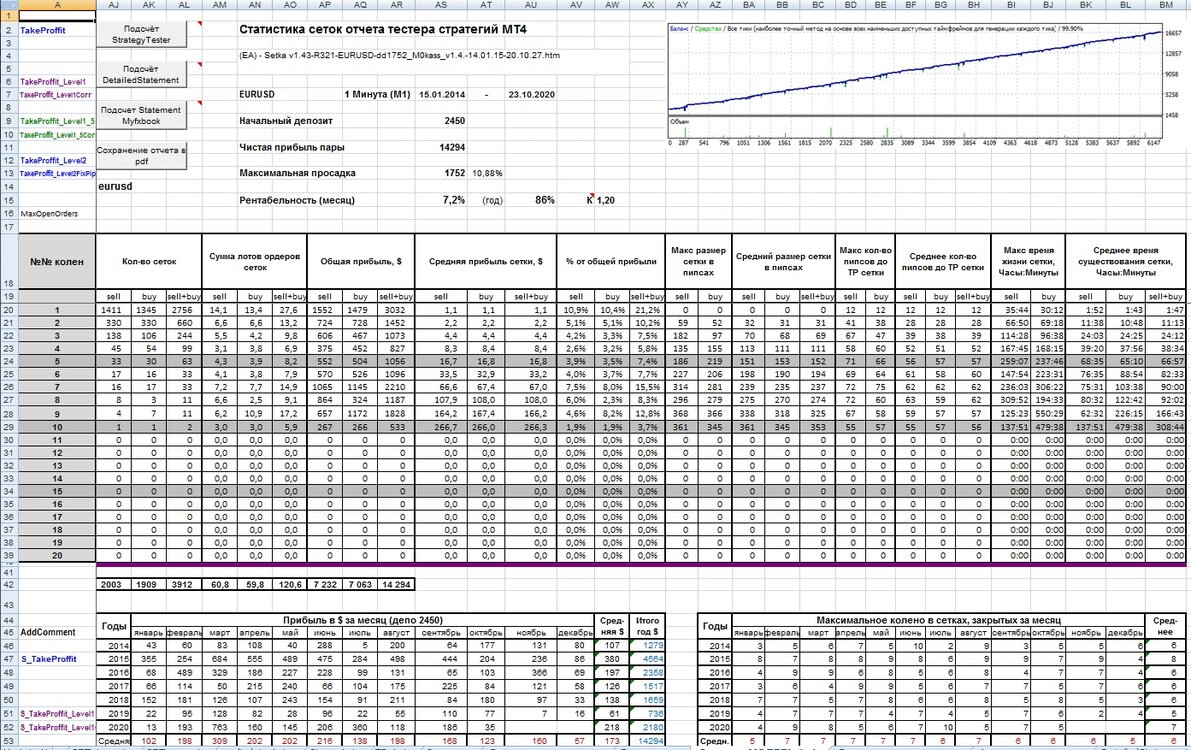Image resolution: width=1191 pixels, height=750 pixels.
Task: Select start date 15.01.2014
Action: 442,94
